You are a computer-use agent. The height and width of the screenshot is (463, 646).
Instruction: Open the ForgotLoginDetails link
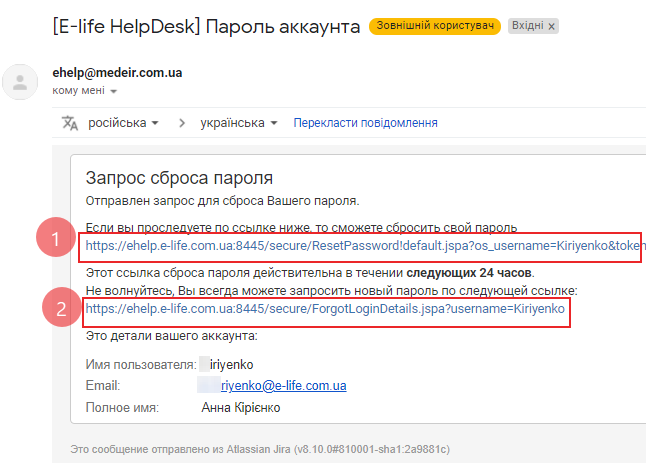325,309
